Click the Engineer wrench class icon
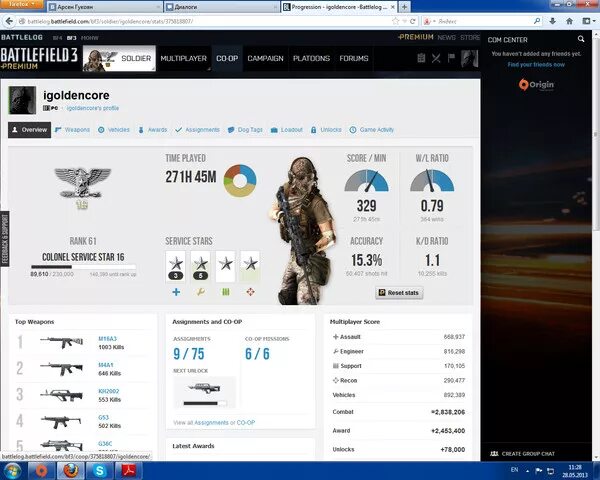The image size is (600, 480). (x=201, y=292)
